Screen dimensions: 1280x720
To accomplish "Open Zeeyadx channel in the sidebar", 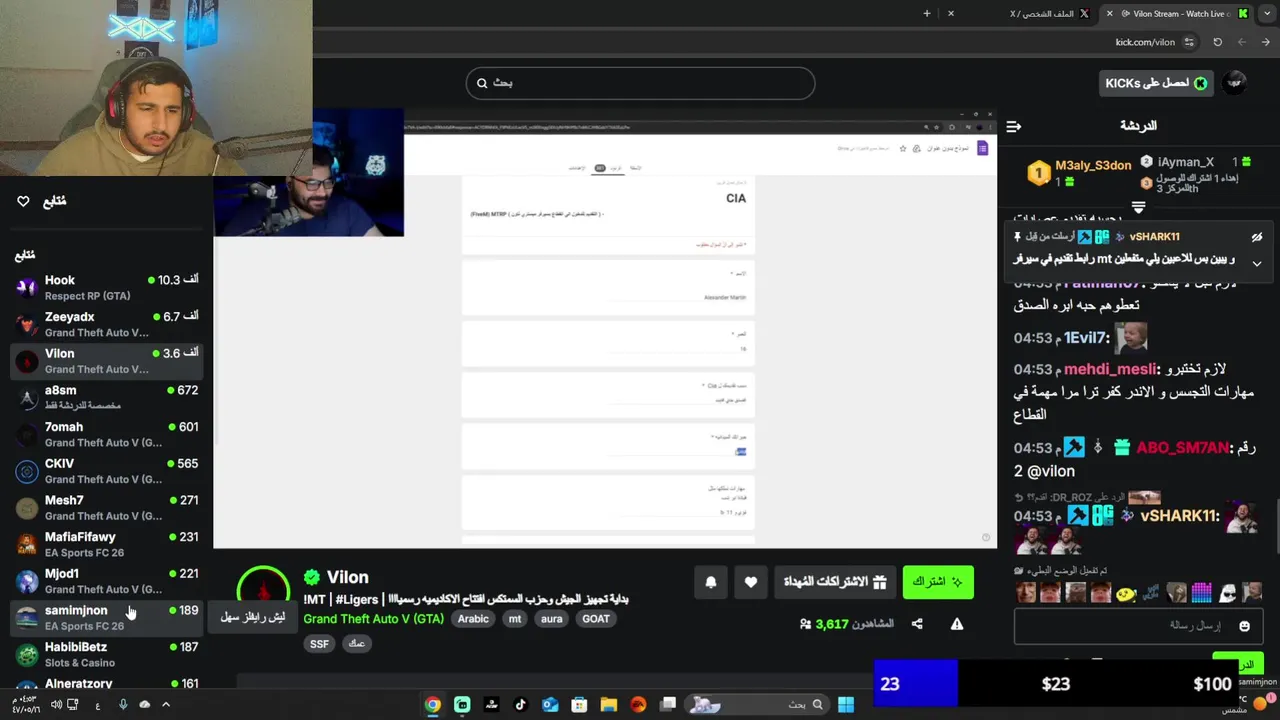I will click(x=106, y=324).
